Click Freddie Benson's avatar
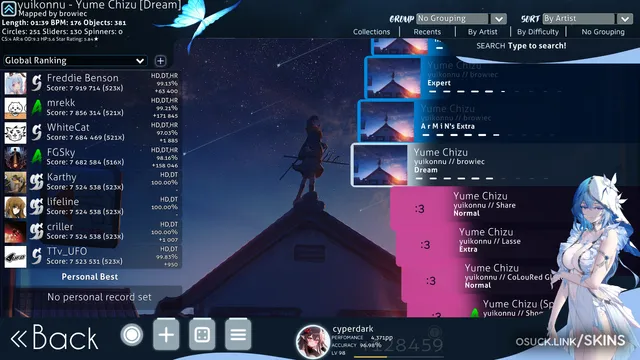Viewport: 640px width, 360px height. click(16, 83)
